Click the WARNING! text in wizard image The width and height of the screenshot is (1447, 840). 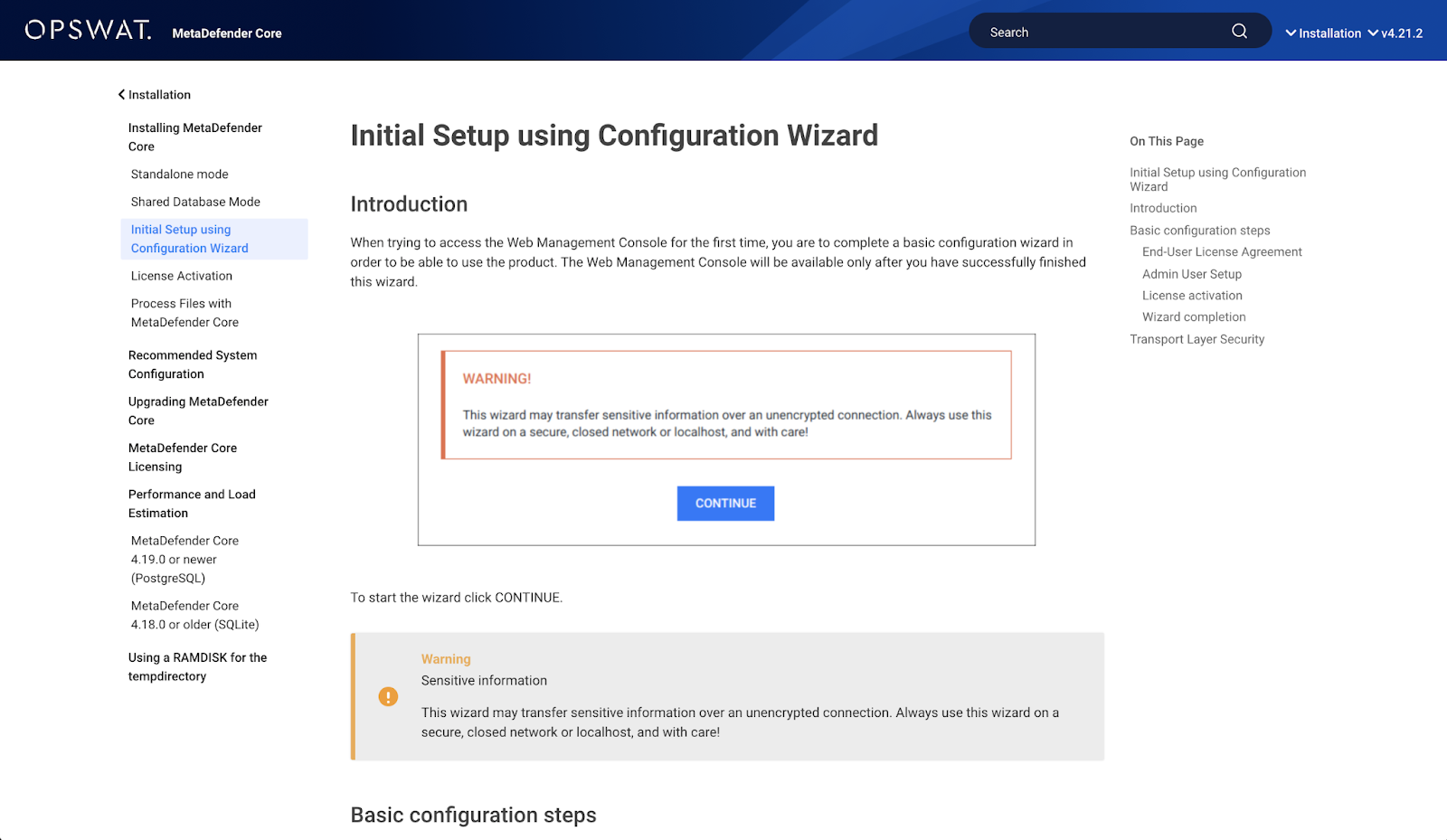(x=497, y=379)
